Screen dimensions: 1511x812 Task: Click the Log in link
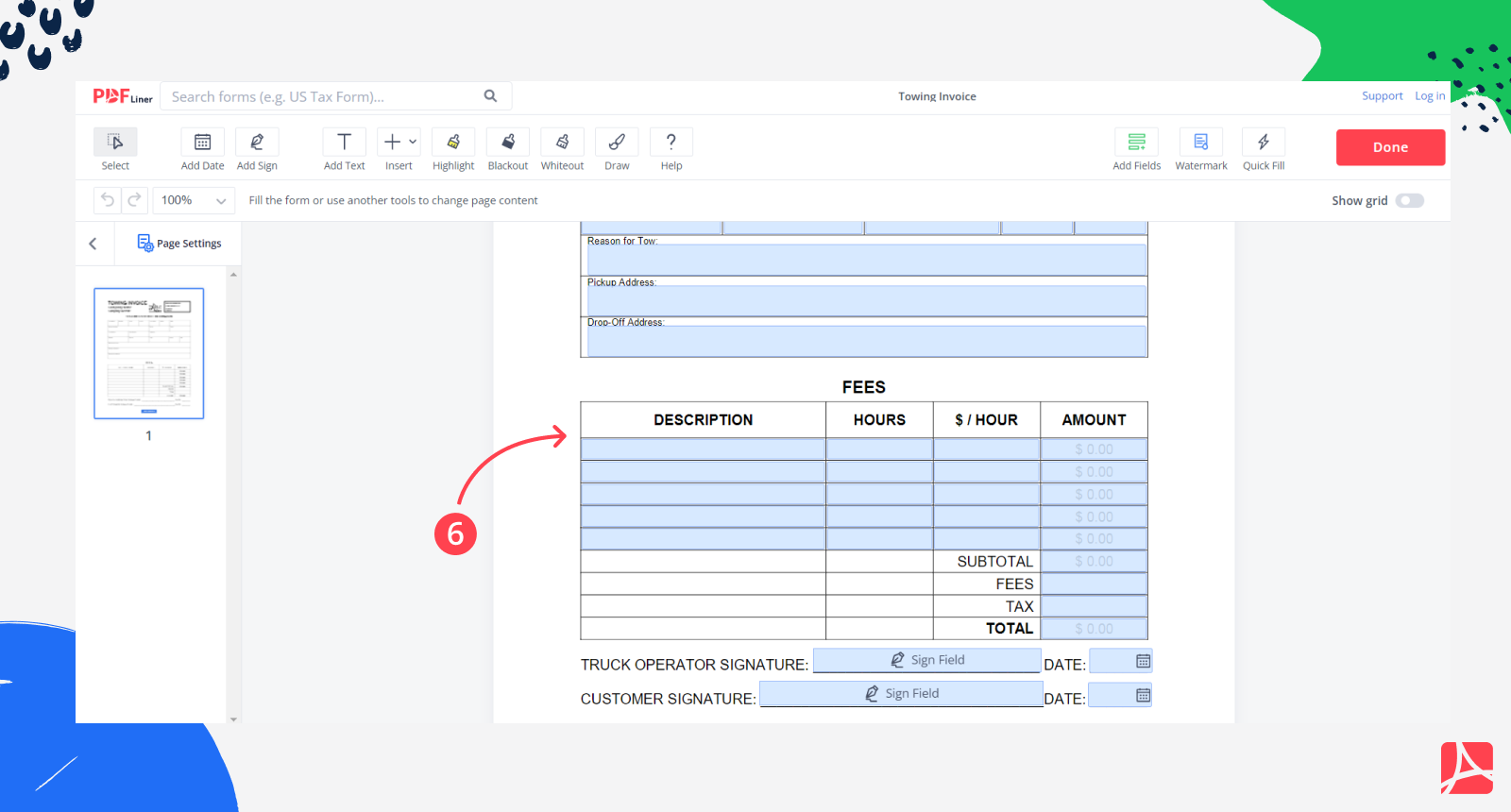(x=1430, y=96)
